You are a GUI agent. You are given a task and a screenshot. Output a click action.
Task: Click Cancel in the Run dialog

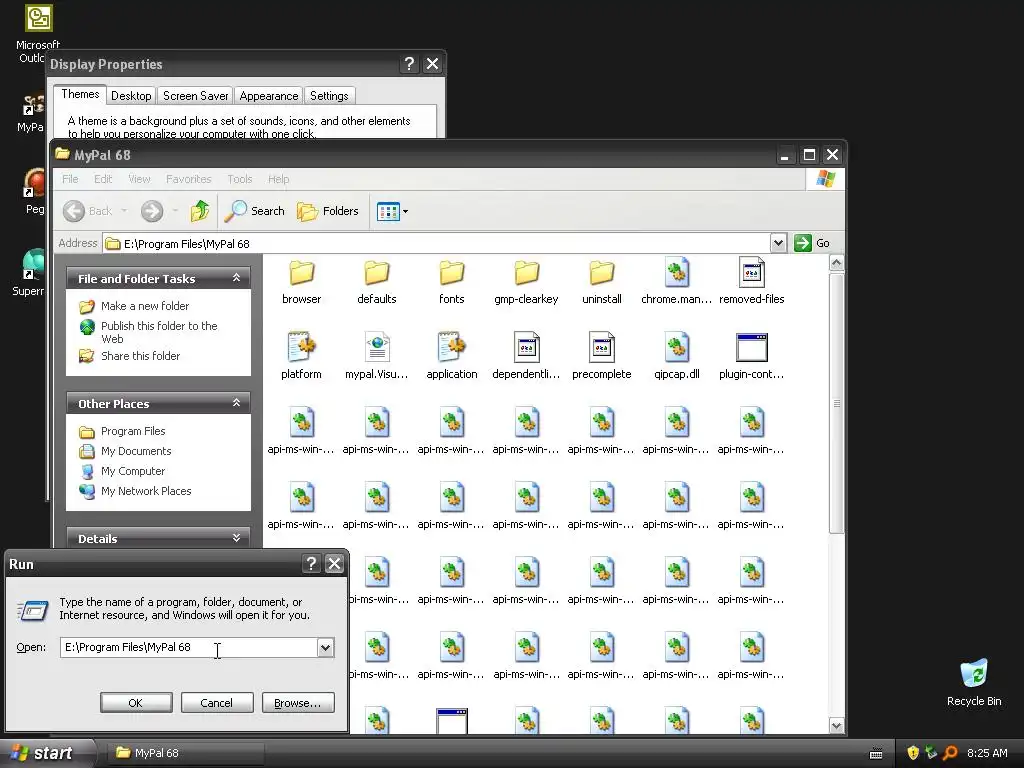coord(216,703)
